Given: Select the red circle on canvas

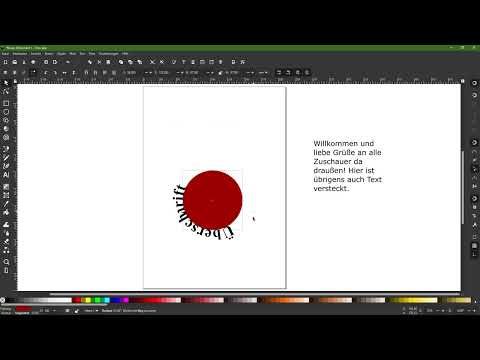Looking at the screenshot, I should point(213,200).
